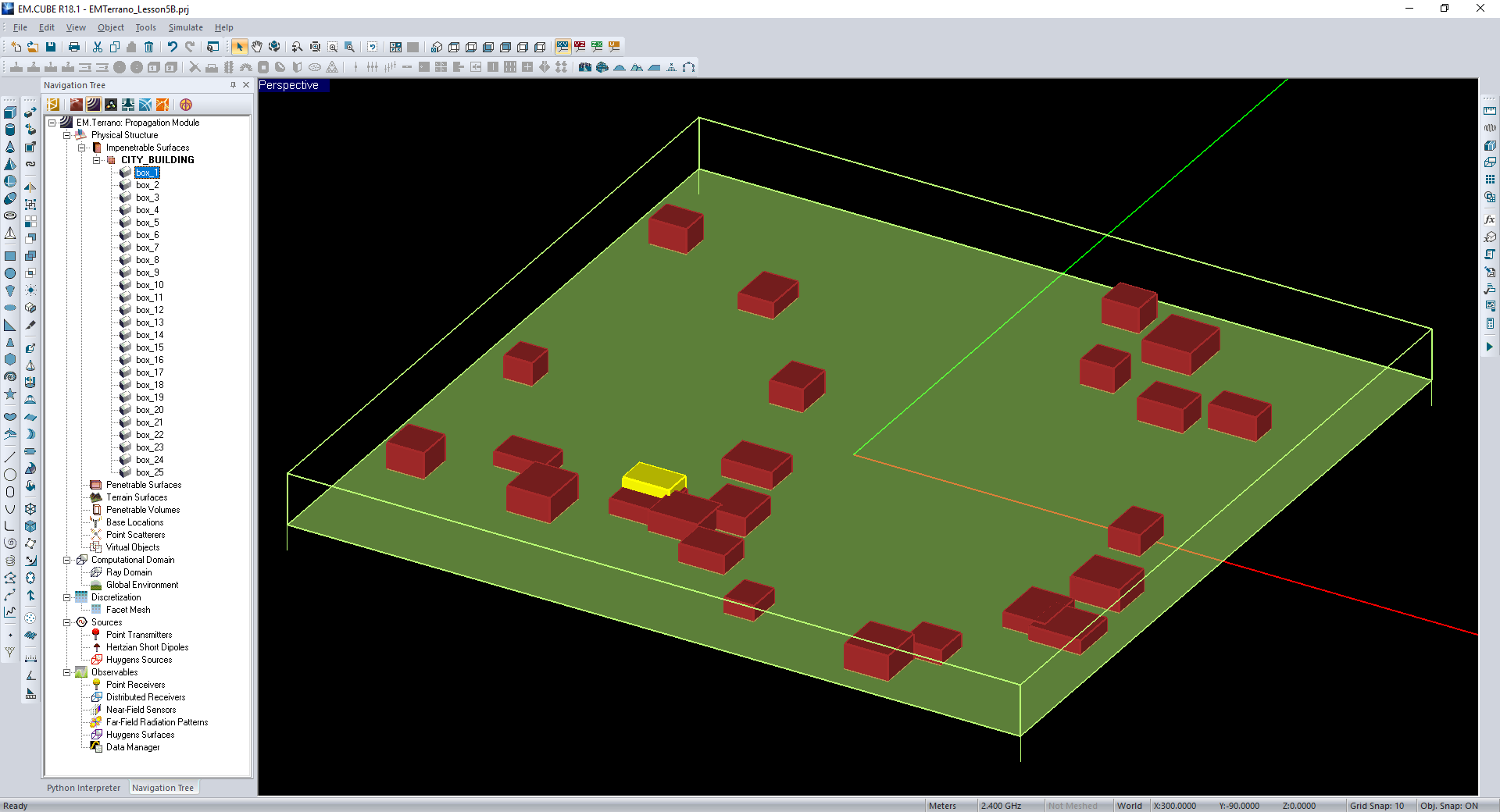Switch to Python Interpreter tab

click(84, 788)
